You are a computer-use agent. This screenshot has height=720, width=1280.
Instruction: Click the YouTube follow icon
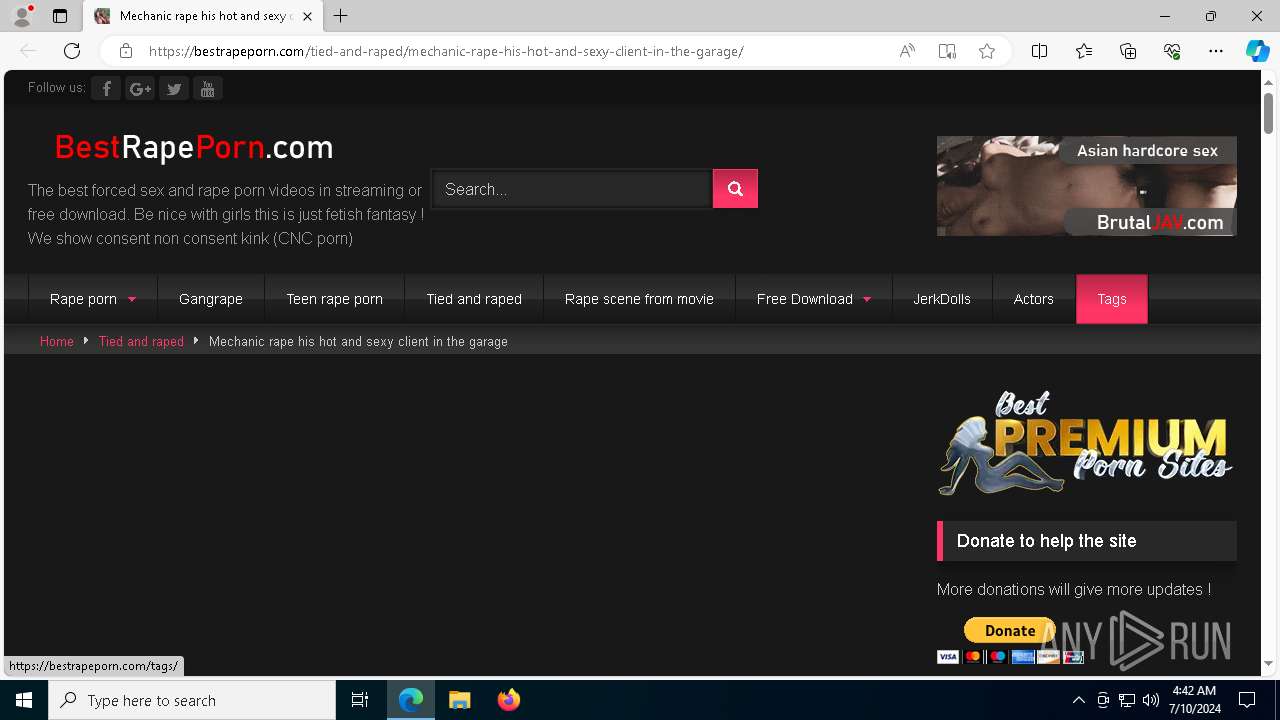(x=208, y=89)
